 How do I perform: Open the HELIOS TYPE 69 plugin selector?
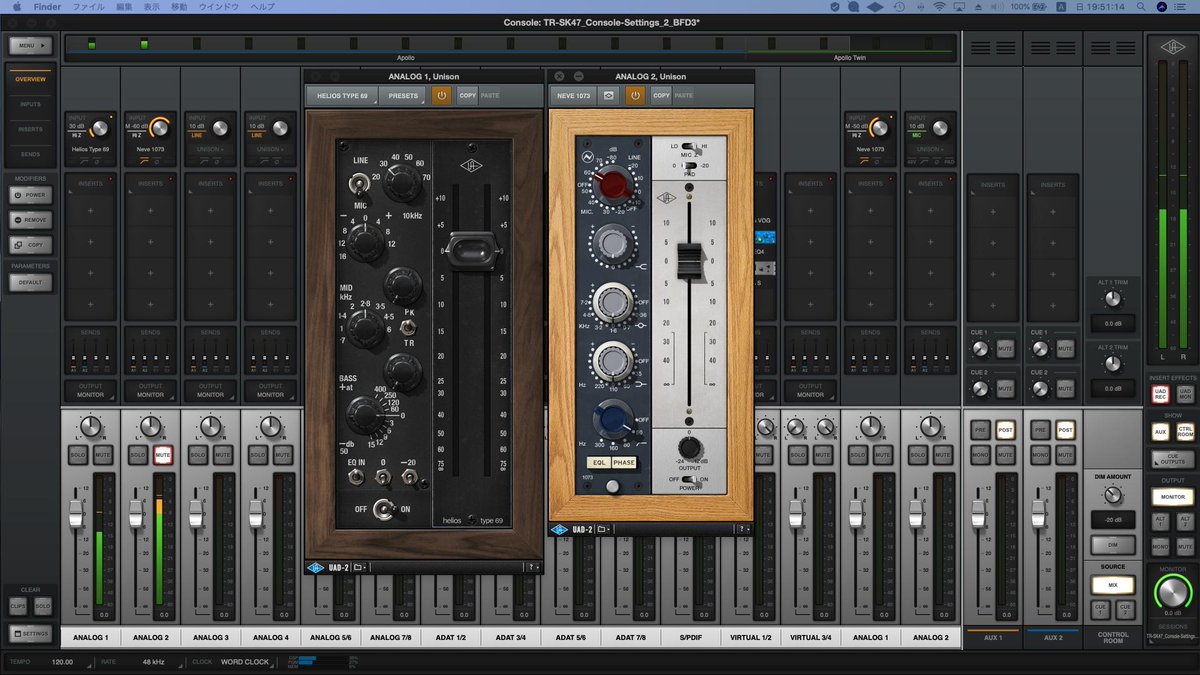pos(342,95)
